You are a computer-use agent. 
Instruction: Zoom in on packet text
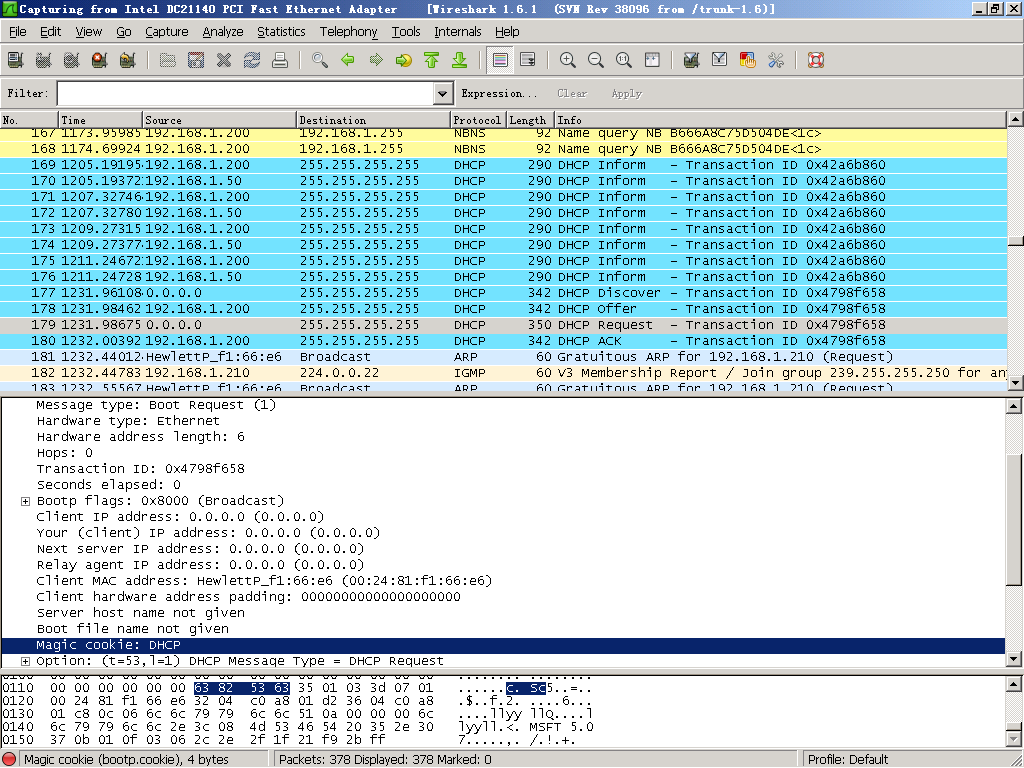tap(568, 60)
